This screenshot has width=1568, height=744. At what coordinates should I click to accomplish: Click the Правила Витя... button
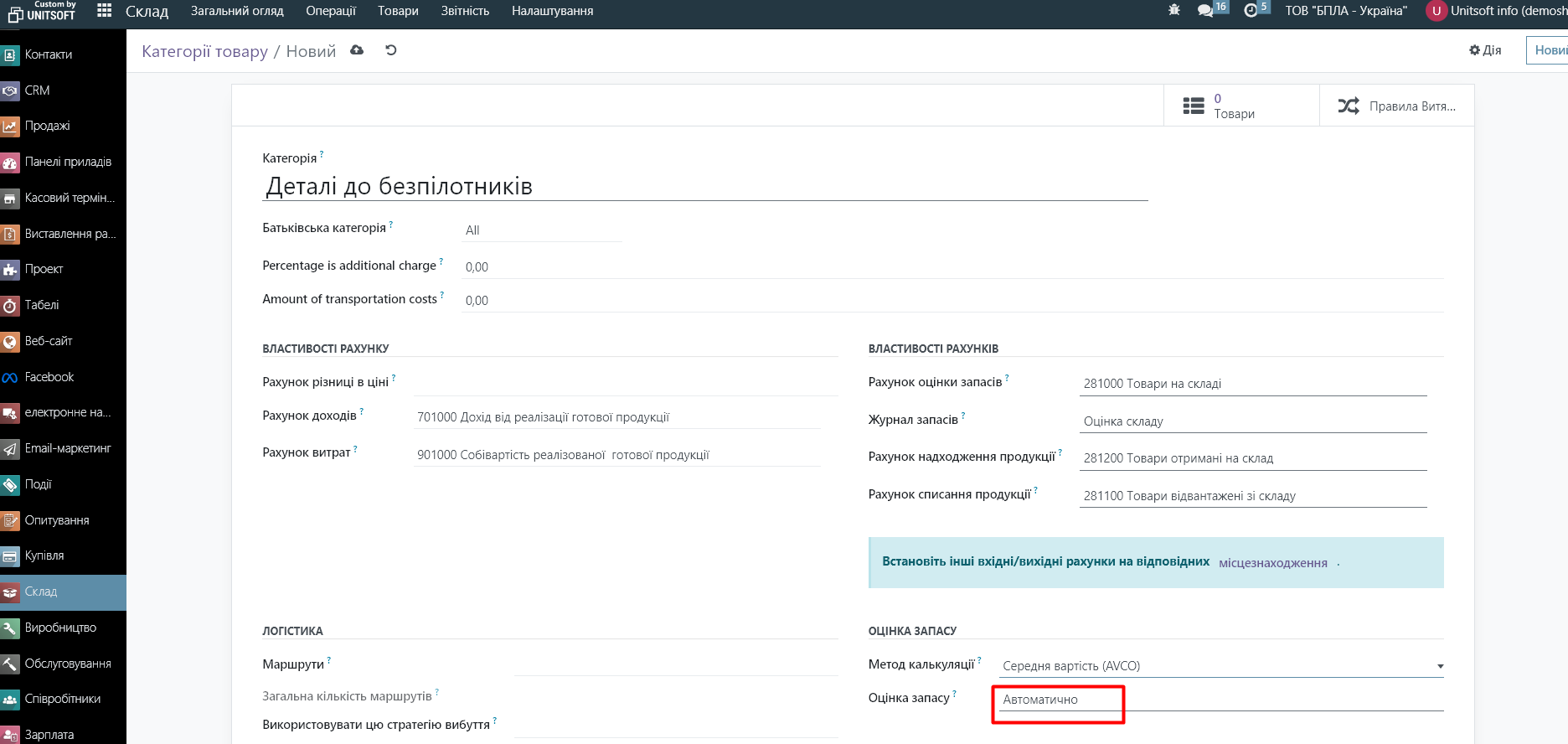pyautogui.click(x=1396, y=106)
